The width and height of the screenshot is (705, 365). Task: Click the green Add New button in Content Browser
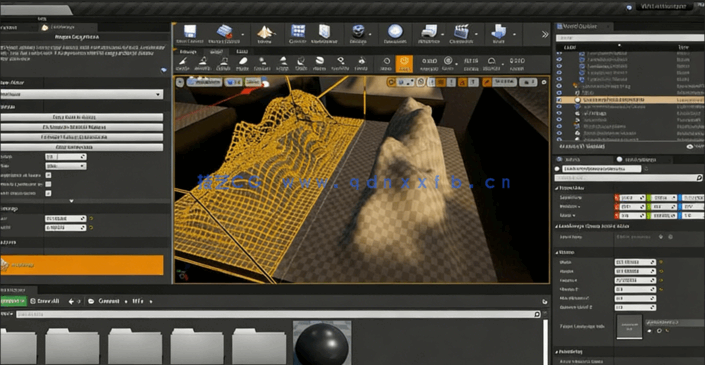click(13, 301)
